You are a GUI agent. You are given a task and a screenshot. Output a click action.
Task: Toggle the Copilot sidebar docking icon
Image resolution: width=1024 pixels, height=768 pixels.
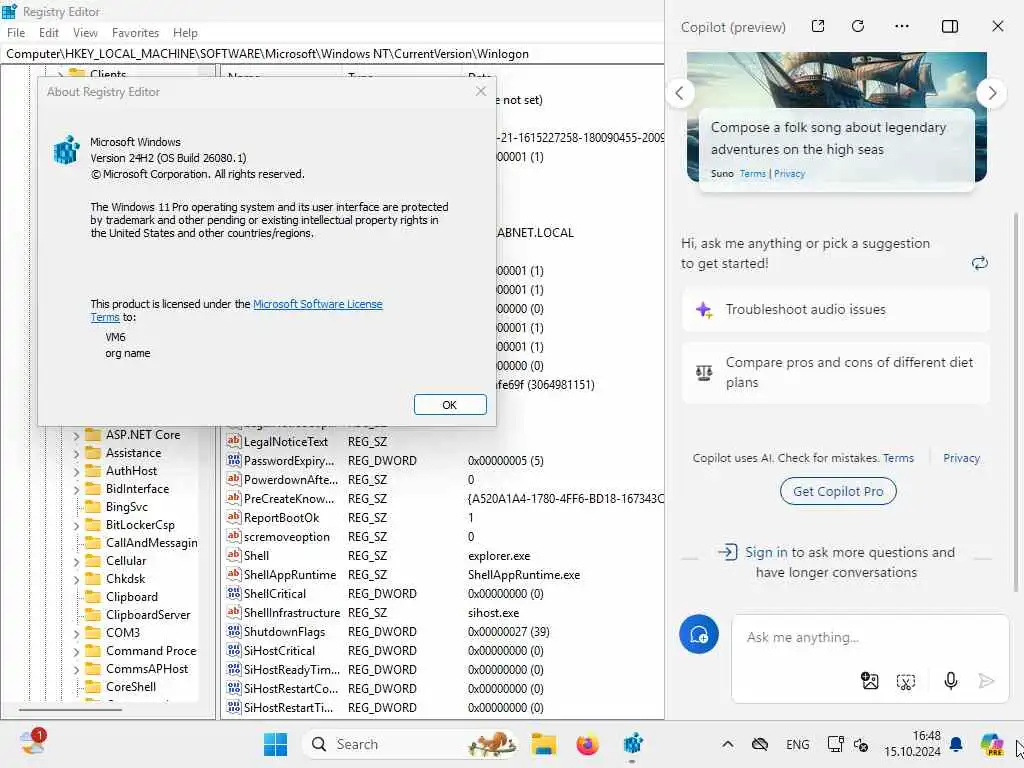[x=950, y=26]
